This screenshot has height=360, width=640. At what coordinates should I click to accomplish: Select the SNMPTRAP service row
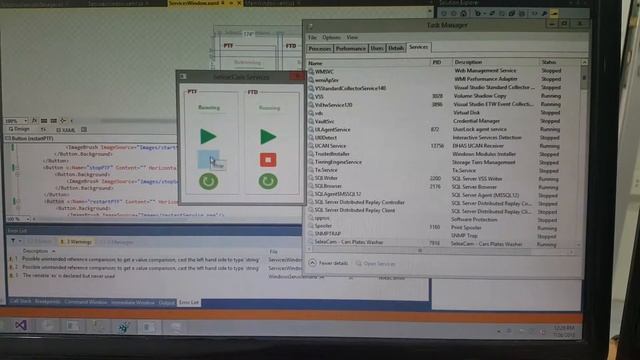[443, 234]
